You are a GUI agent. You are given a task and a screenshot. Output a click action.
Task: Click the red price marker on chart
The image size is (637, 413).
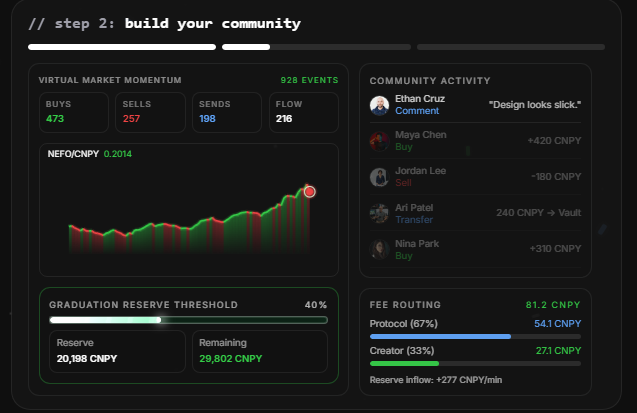[310, 192]
